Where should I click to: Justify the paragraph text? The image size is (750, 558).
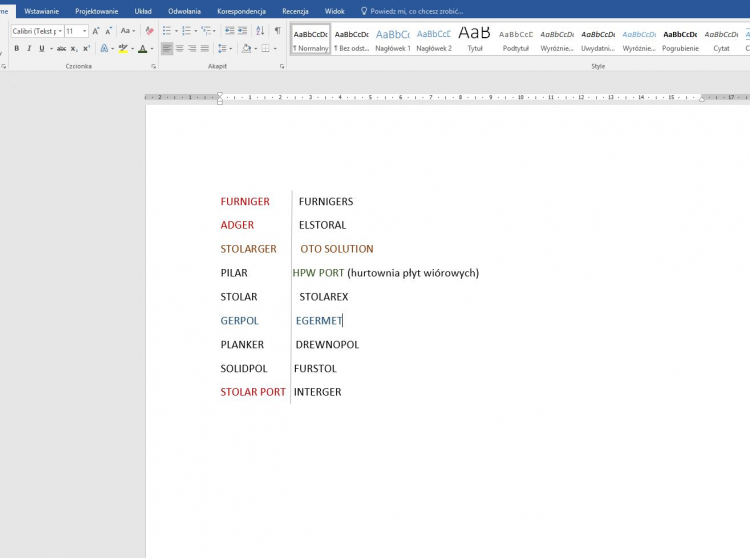pos(205,48)
